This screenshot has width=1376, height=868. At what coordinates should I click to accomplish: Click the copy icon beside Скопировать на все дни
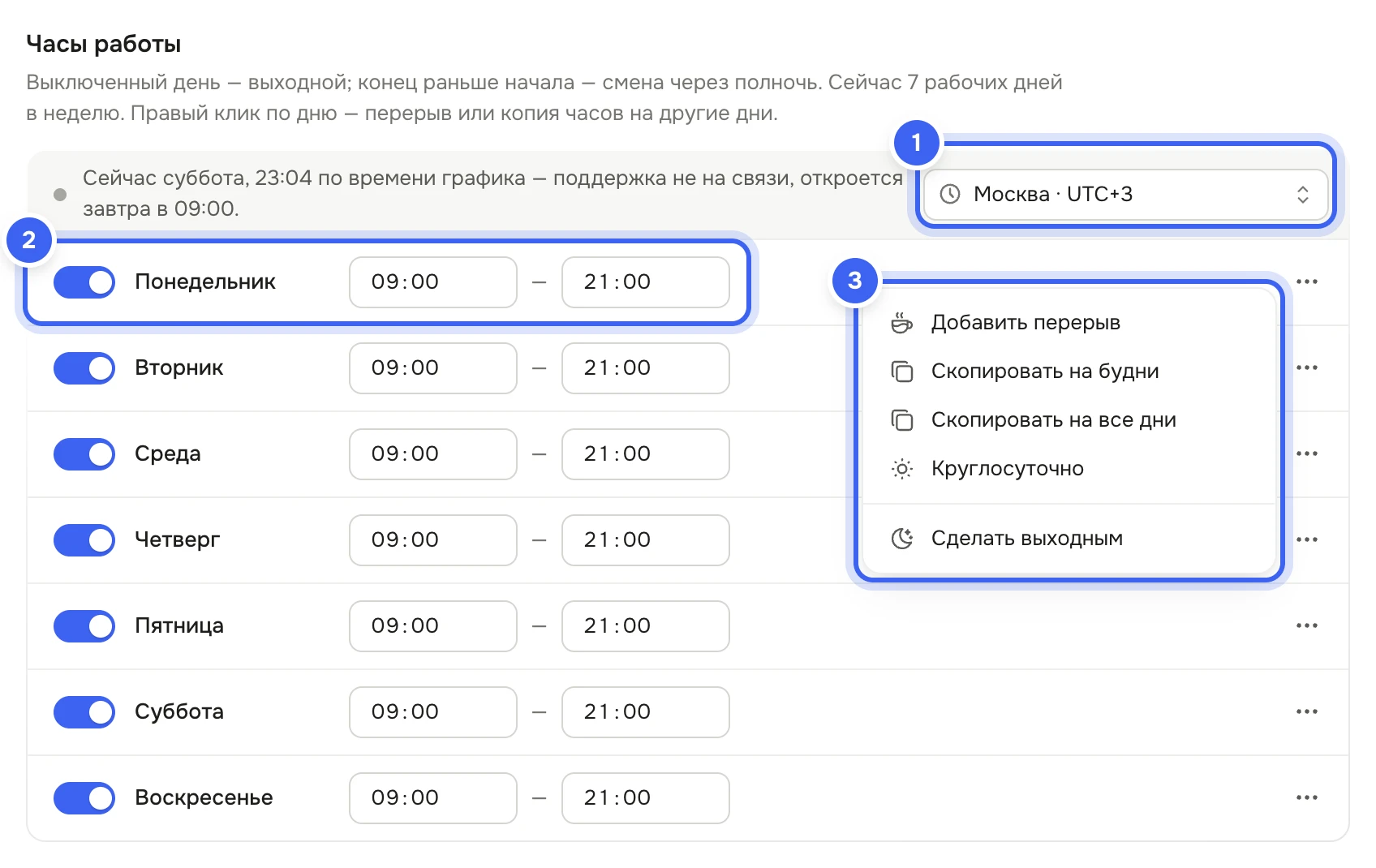point(901,420)
